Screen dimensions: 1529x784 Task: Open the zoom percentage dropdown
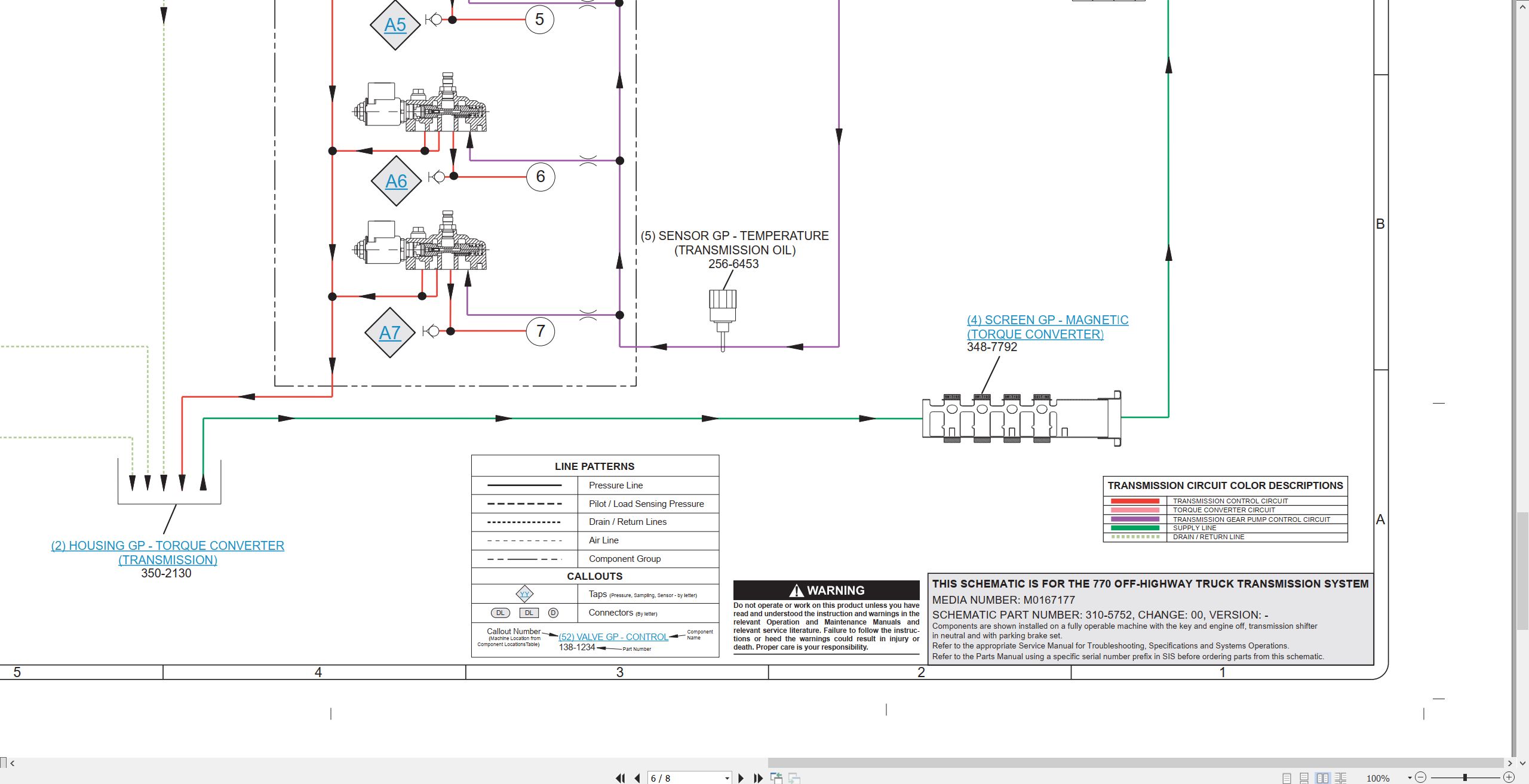coord(1410,777)
